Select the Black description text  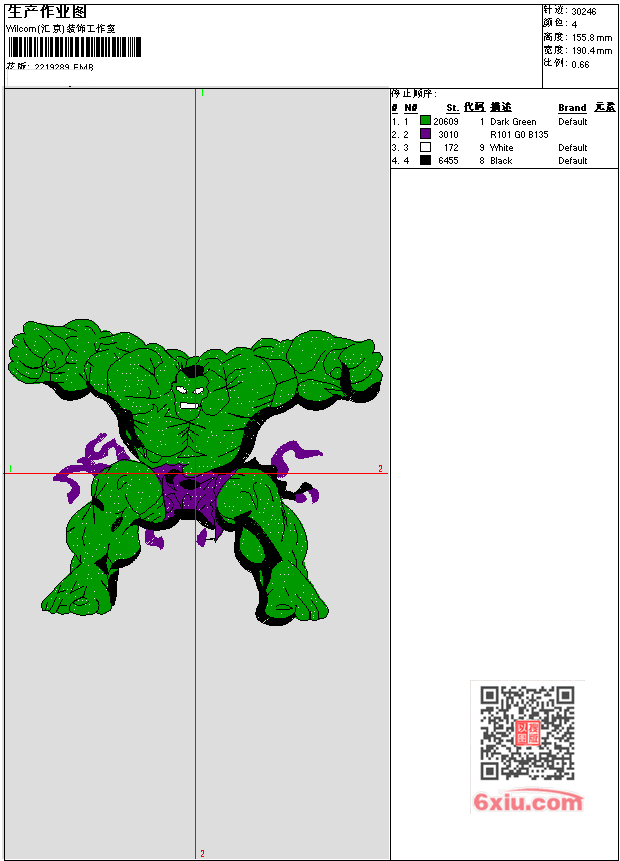coord(501,161)
